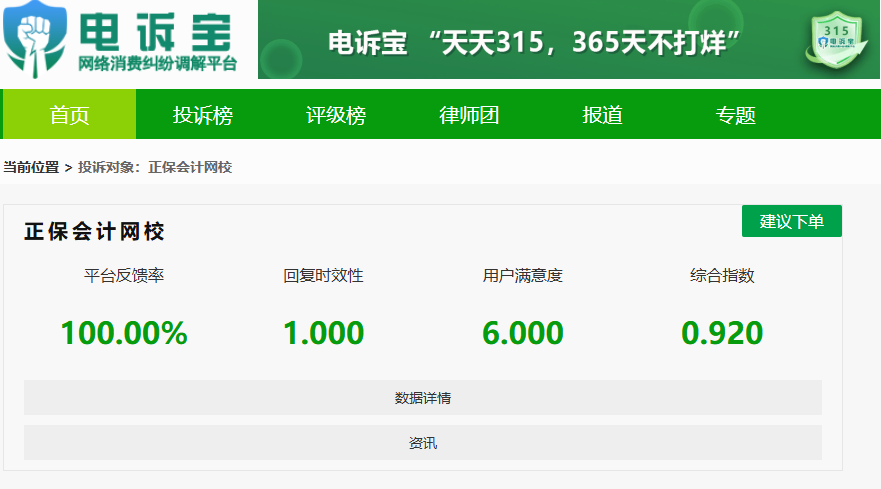Click the 天天315 green banner

(x=569, y=39)
